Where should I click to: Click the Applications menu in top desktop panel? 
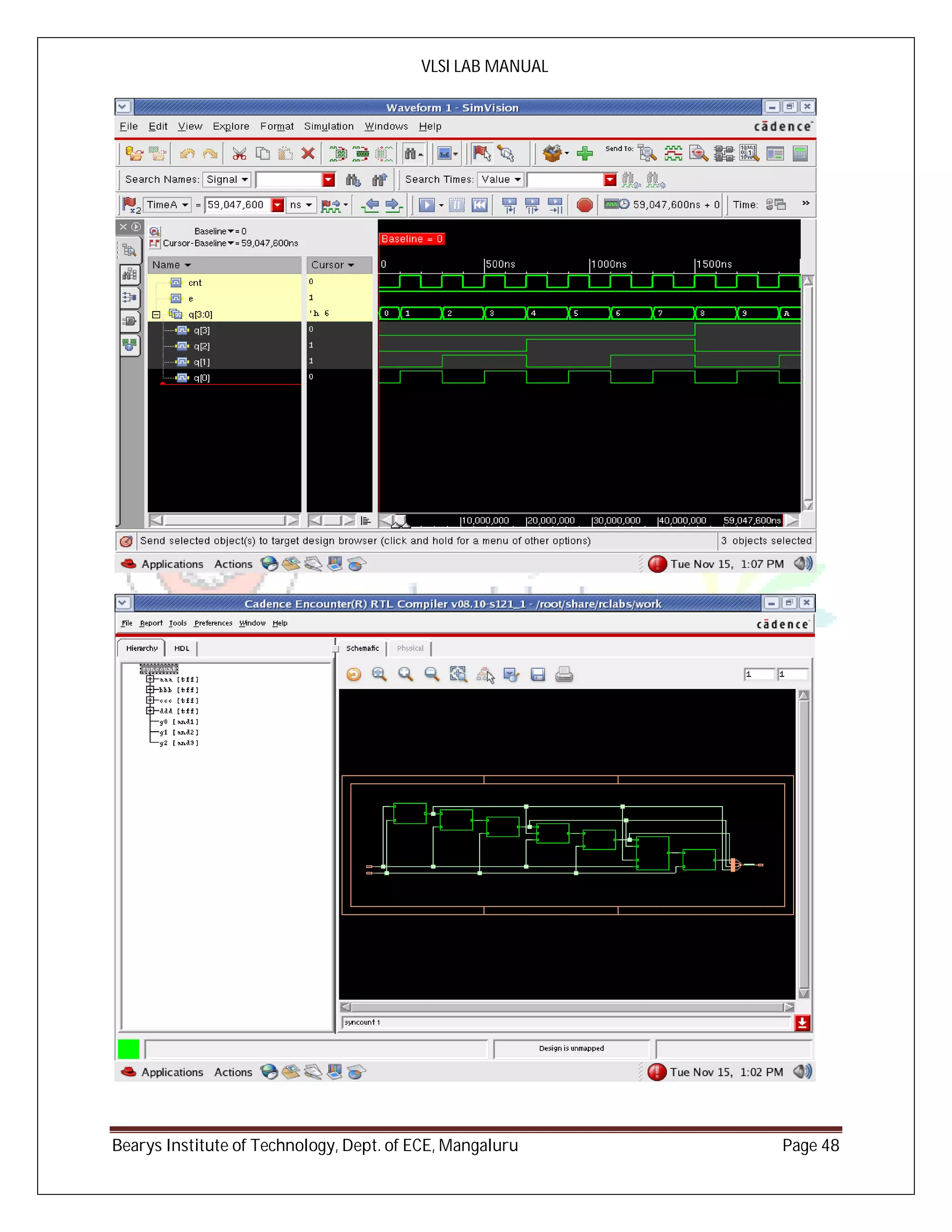[172, 564]
